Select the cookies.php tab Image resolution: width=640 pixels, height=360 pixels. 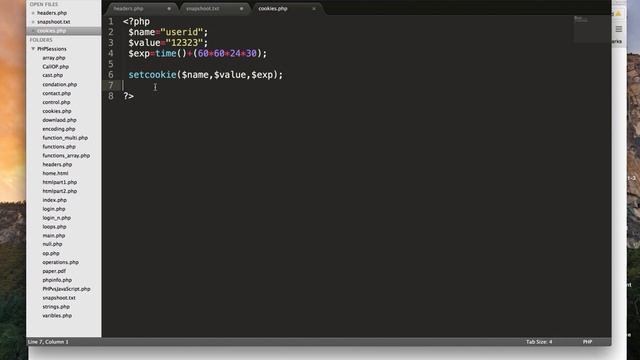pos(273,9)
